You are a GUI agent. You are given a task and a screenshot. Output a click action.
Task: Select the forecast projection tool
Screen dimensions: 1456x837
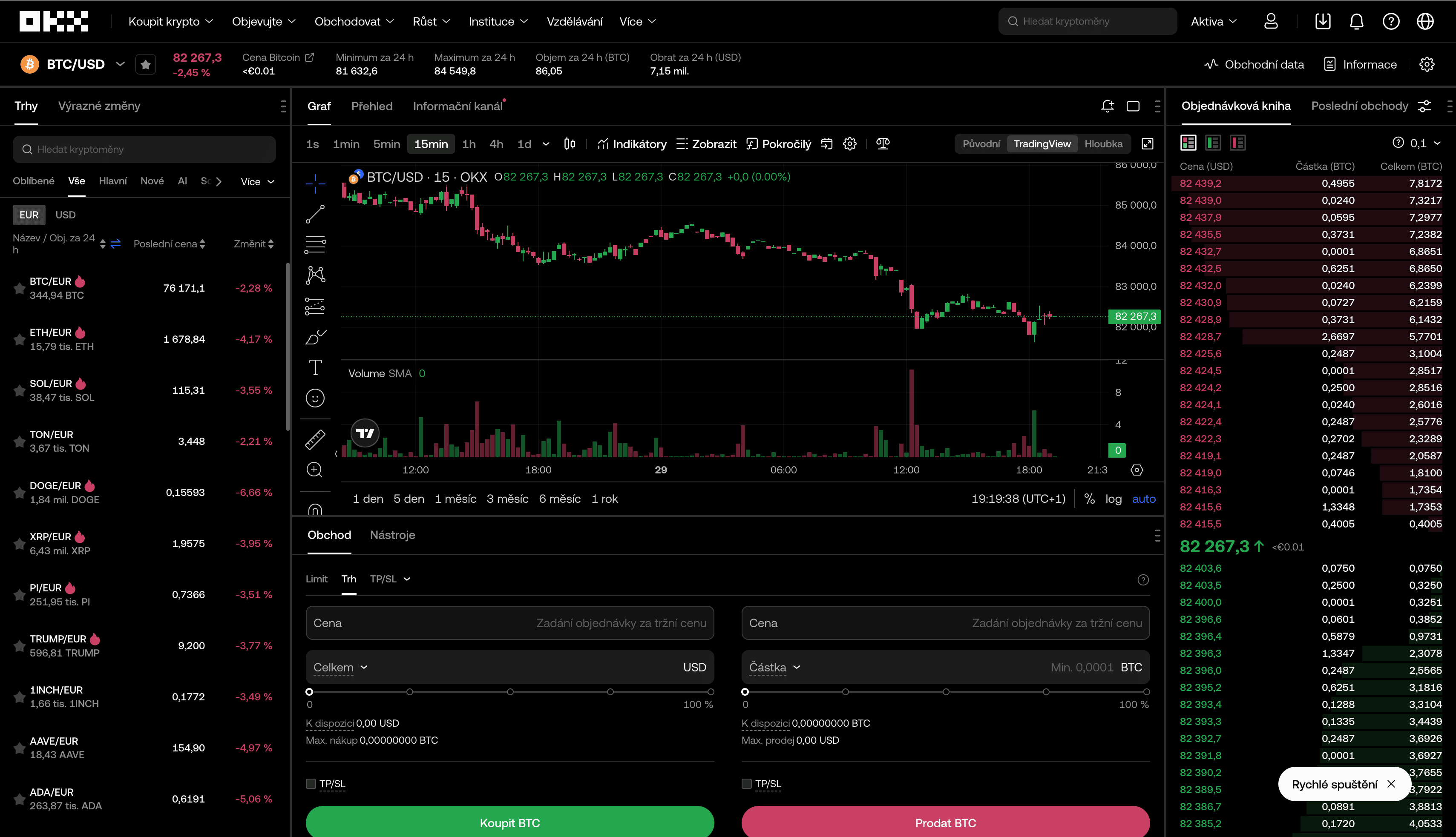[315, 306]
